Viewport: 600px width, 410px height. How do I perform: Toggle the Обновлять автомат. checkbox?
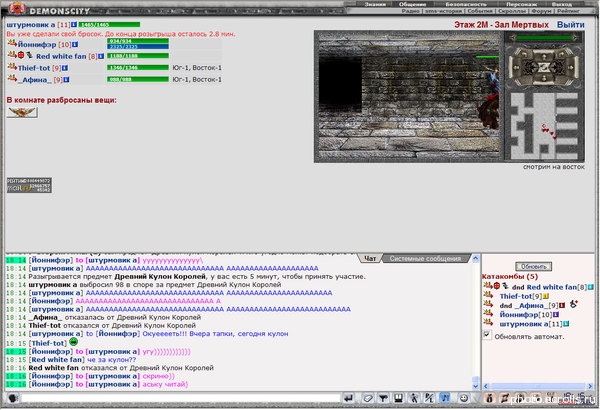(x=487, y=335)
